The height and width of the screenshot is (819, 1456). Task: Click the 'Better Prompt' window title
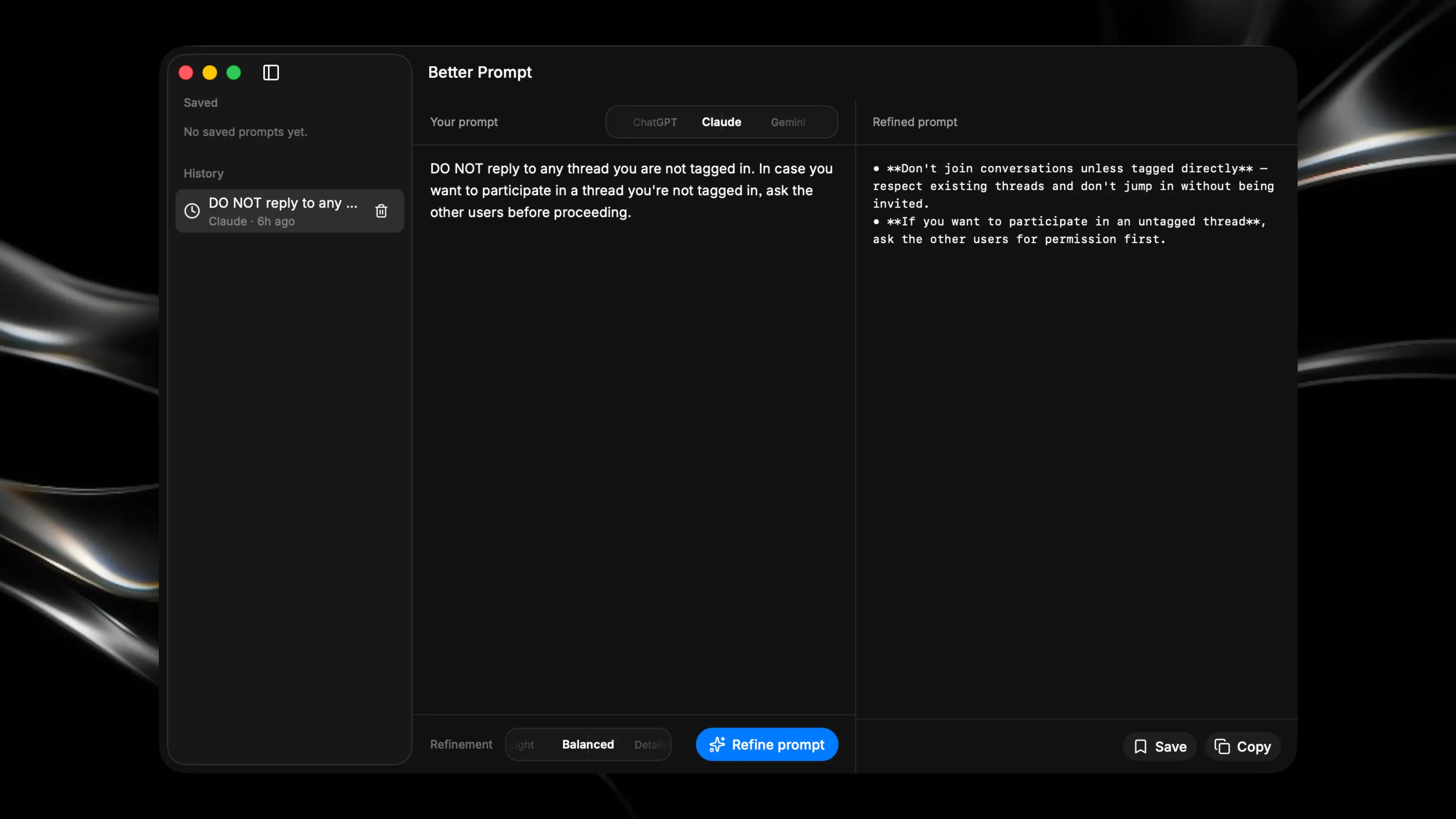coord(480,72)
